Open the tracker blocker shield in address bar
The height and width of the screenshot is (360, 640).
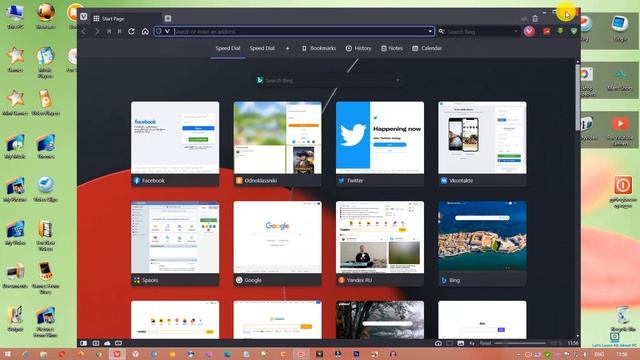click(x=159, y=31)
